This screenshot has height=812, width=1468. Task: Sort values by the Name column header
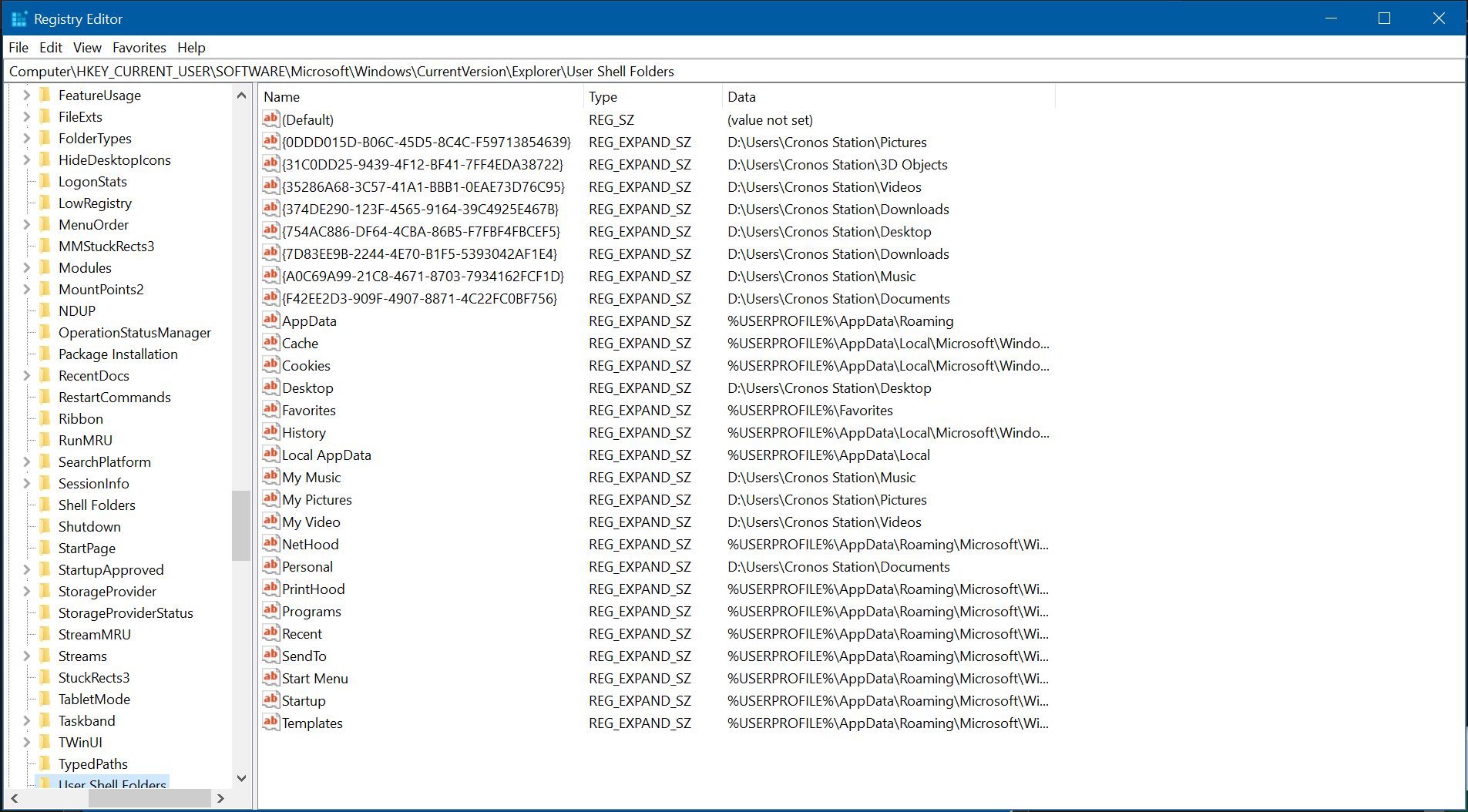pyautogui.click(x=422, y=97)
